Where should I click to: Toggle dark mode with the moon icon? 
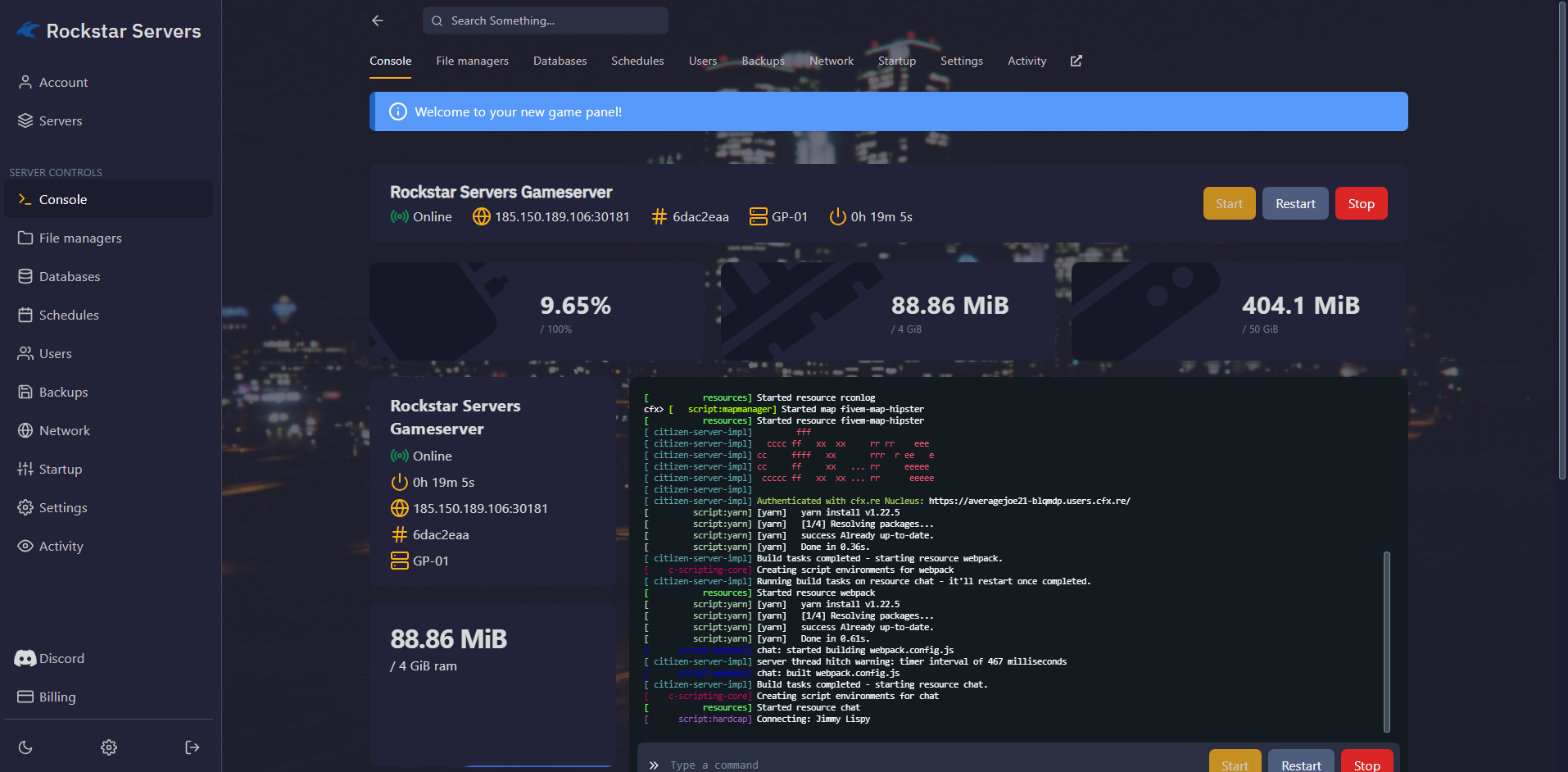coord(25,747)
